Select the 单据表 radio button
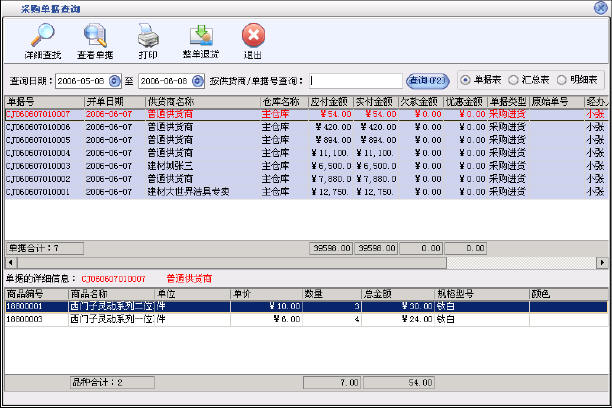 [468, 79]
